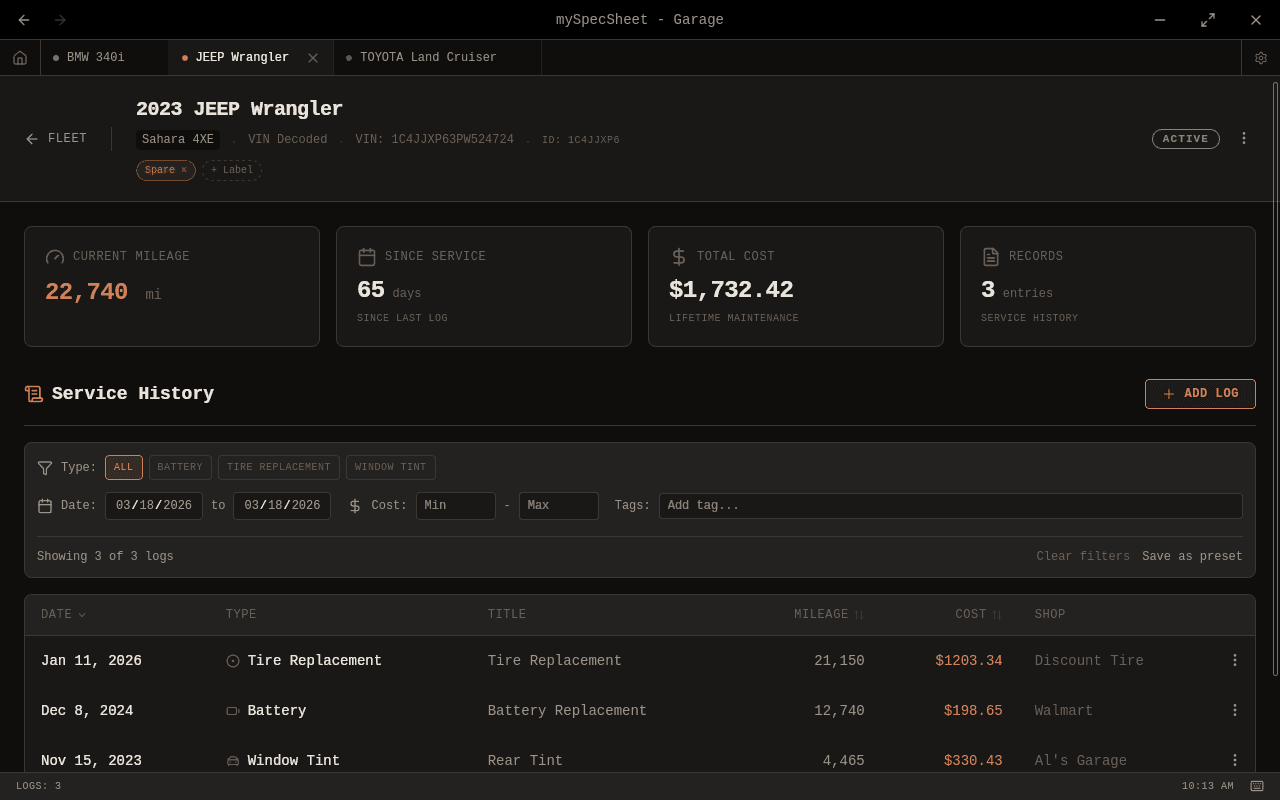This screenshot has width=1280, height=800.
Task: Open the row menu for Discount Tire entry
Action: (x=1234, y=660)
